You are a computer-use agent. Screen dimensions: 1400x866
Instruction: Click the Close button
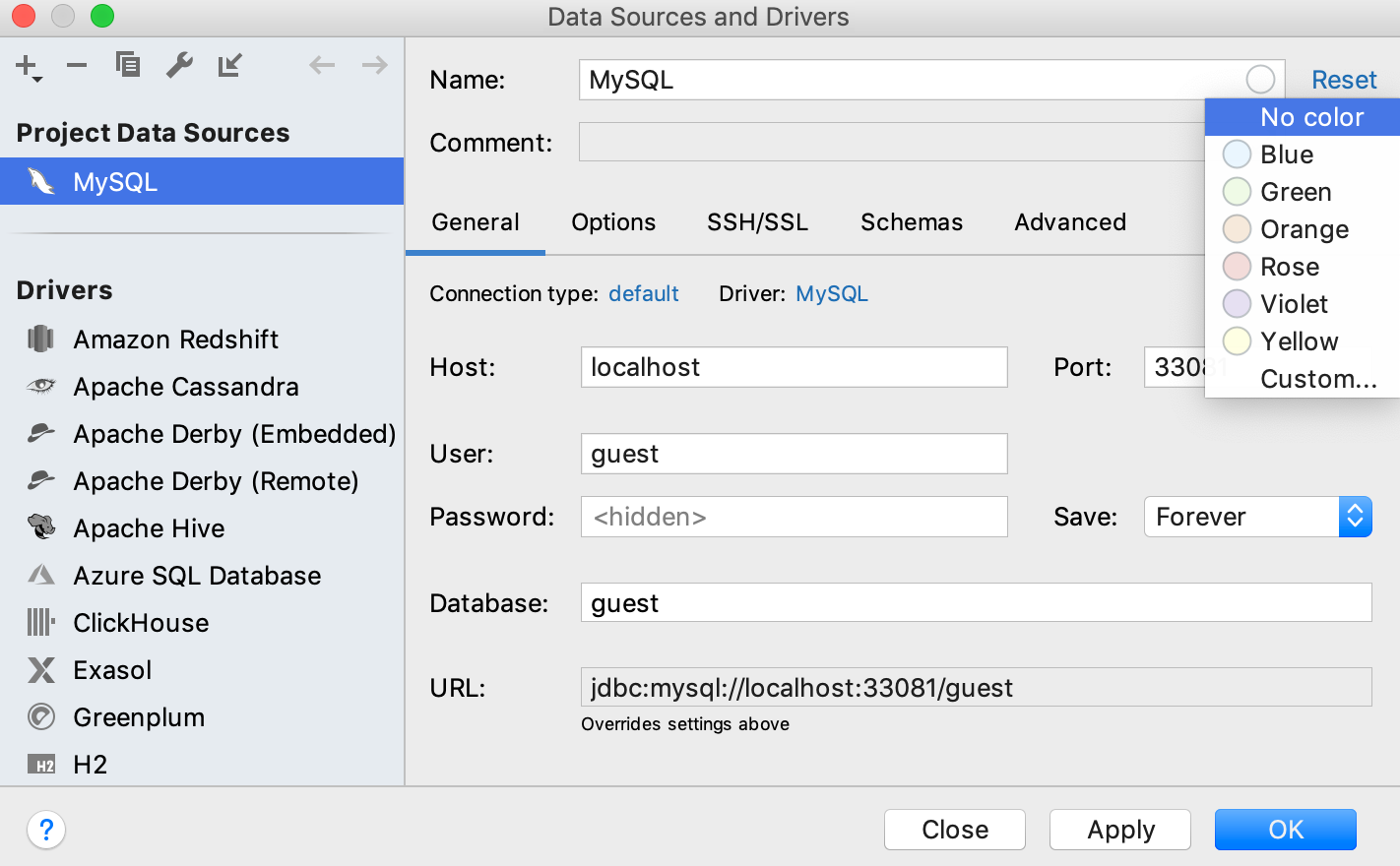click(x=955, y=830)
